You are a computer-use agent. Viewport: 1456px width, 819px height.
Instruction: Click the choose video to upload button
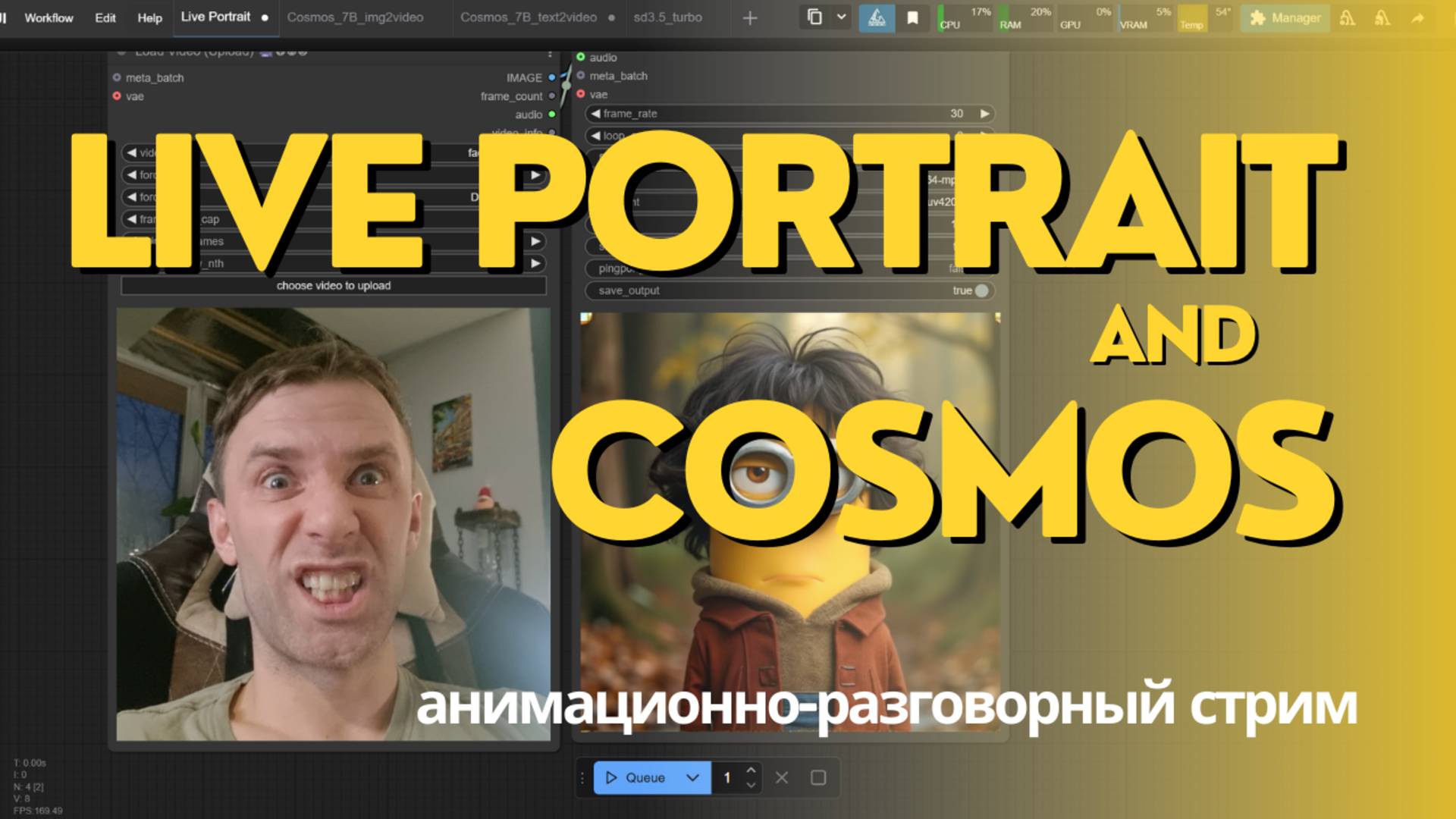coord(333,286)
